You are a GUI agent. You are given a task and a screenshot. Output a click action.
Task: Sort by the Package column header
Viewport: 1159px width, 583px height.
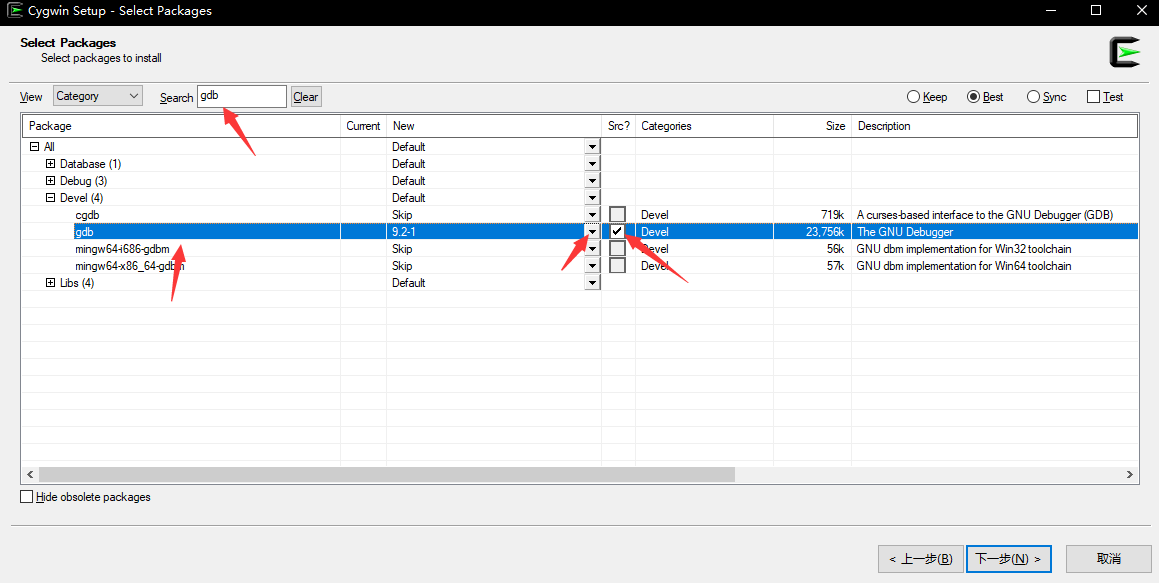[182, 126]
